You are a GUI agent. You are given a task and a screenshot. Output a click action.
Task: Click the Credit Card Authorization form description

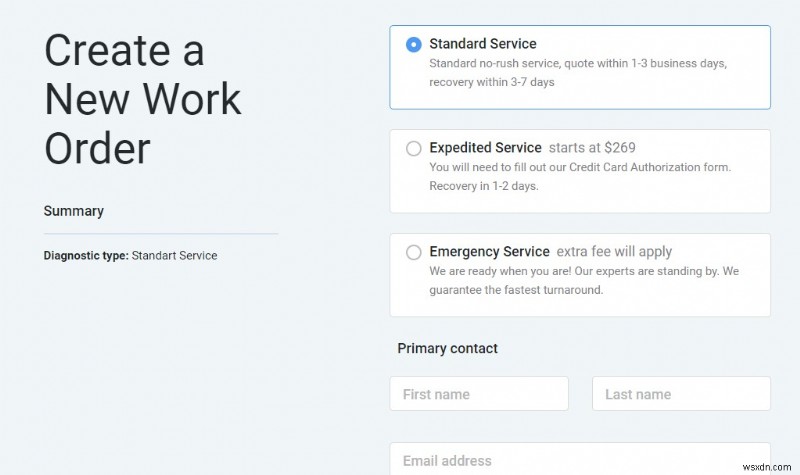[580, 176]
